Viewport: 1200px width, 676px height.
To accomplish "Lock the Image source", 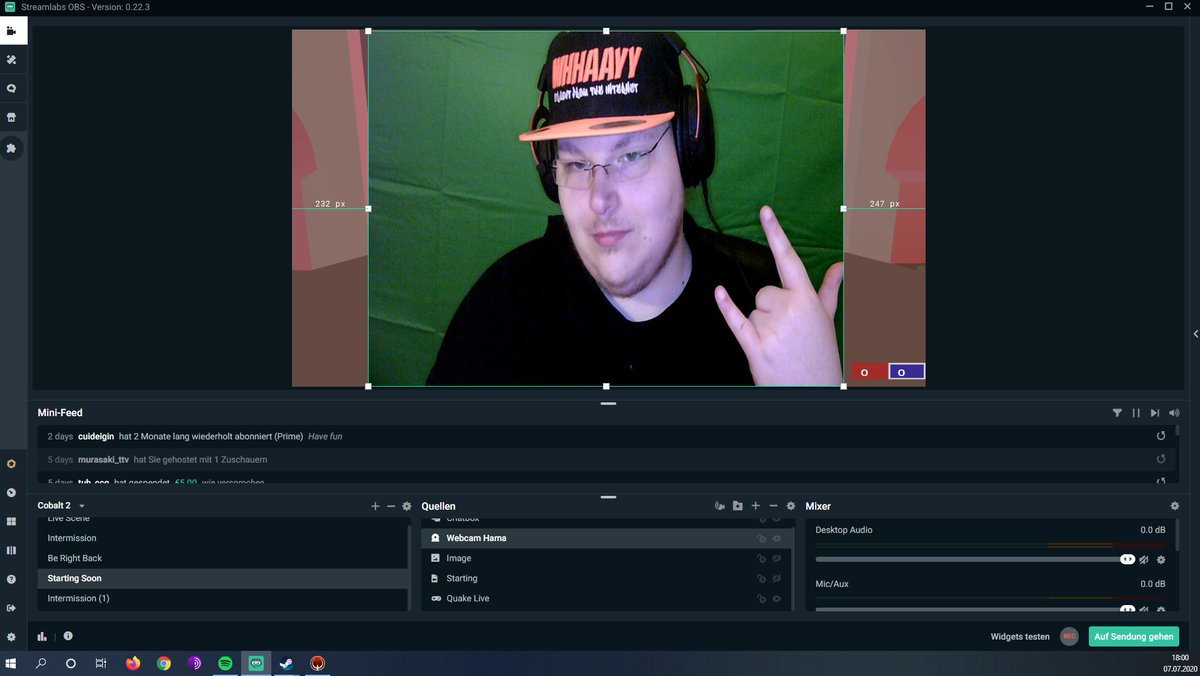I will point(761,558).
